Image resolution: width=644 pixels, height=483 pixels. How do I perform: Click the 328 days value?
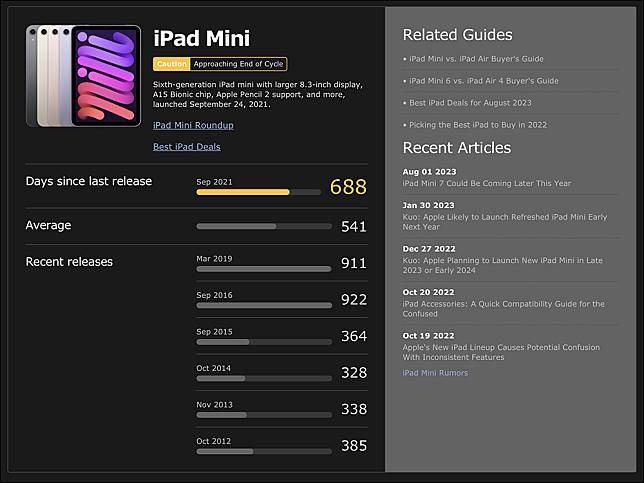coord(354,373)
